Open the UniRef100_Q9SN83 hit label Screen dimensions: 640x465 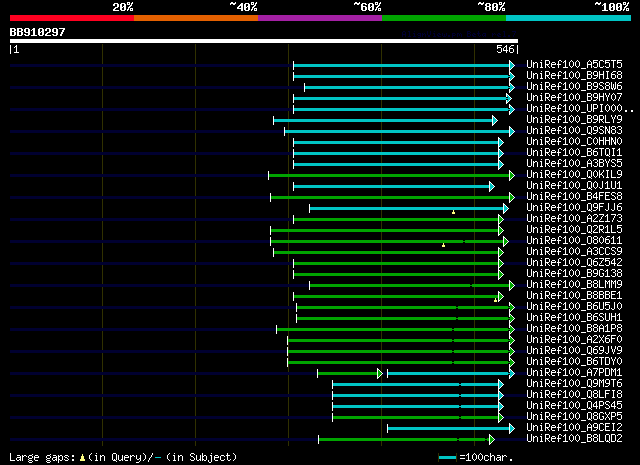click(x=574, y=131)
